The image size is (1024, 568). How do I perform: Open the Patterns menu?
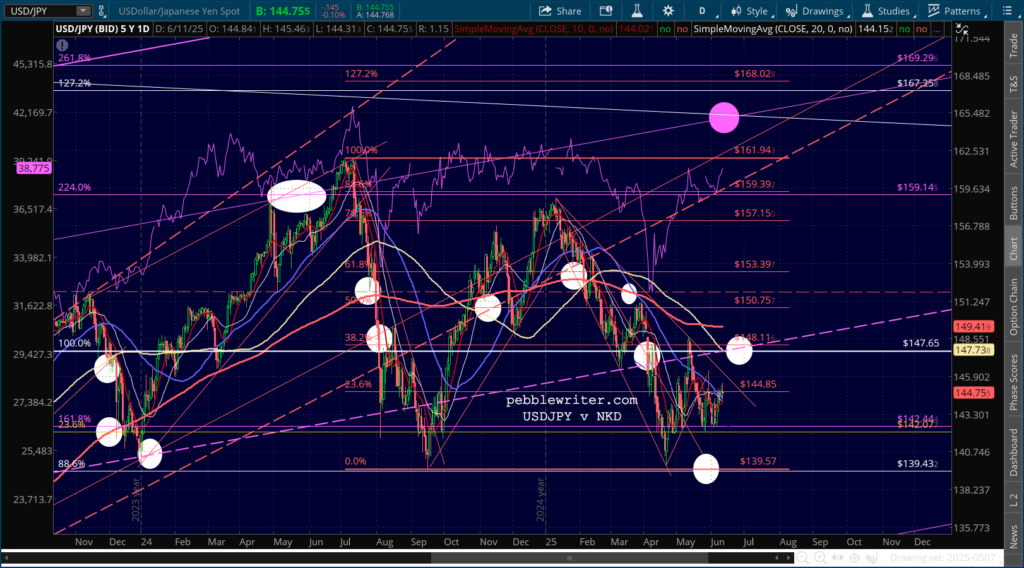[x=957, y=11]
